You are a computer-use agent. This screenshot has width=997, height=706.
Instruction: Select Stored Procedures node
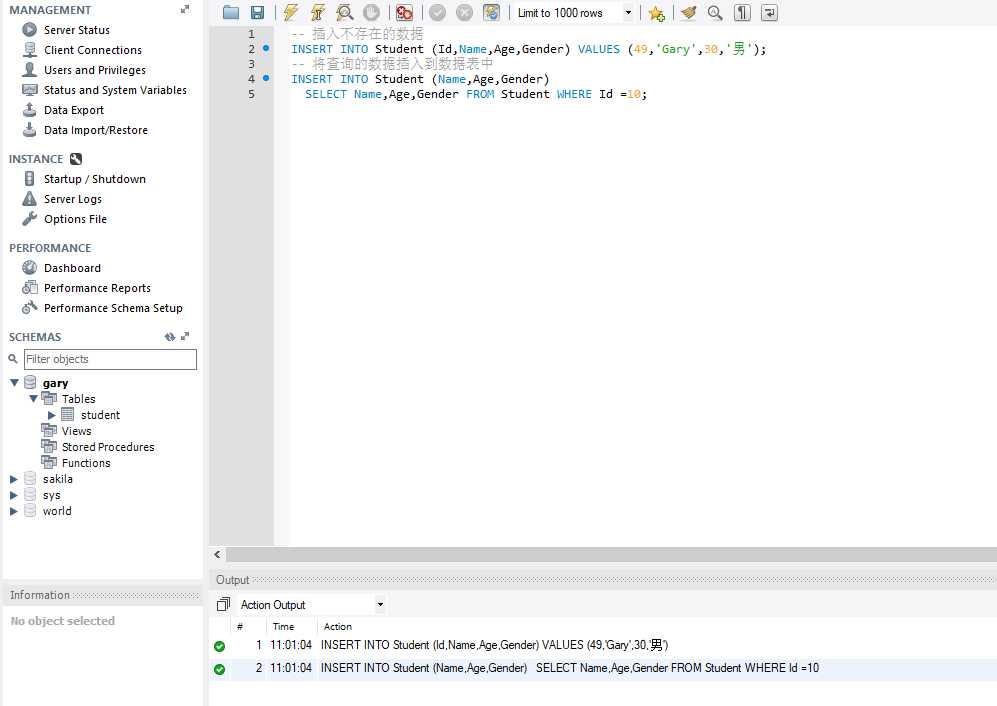tap(108, 447)
